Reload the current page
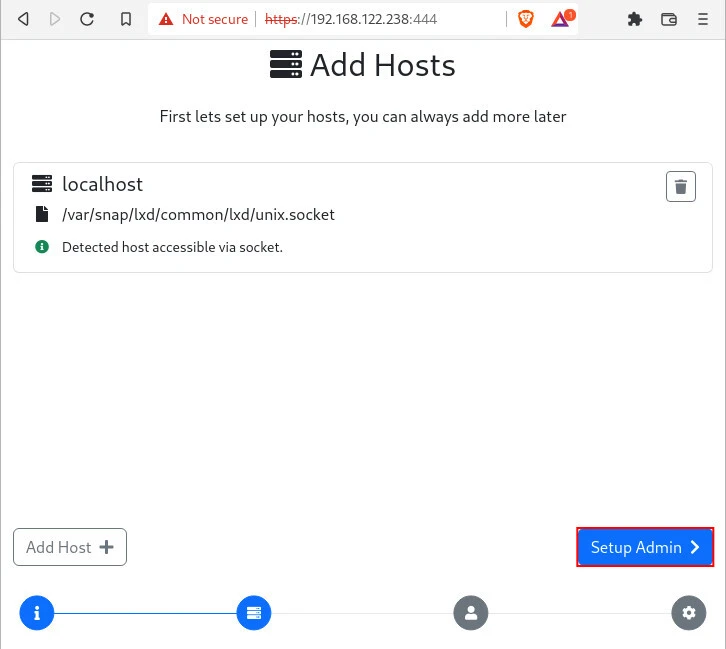726x649 pixels. tap(87, 19)
